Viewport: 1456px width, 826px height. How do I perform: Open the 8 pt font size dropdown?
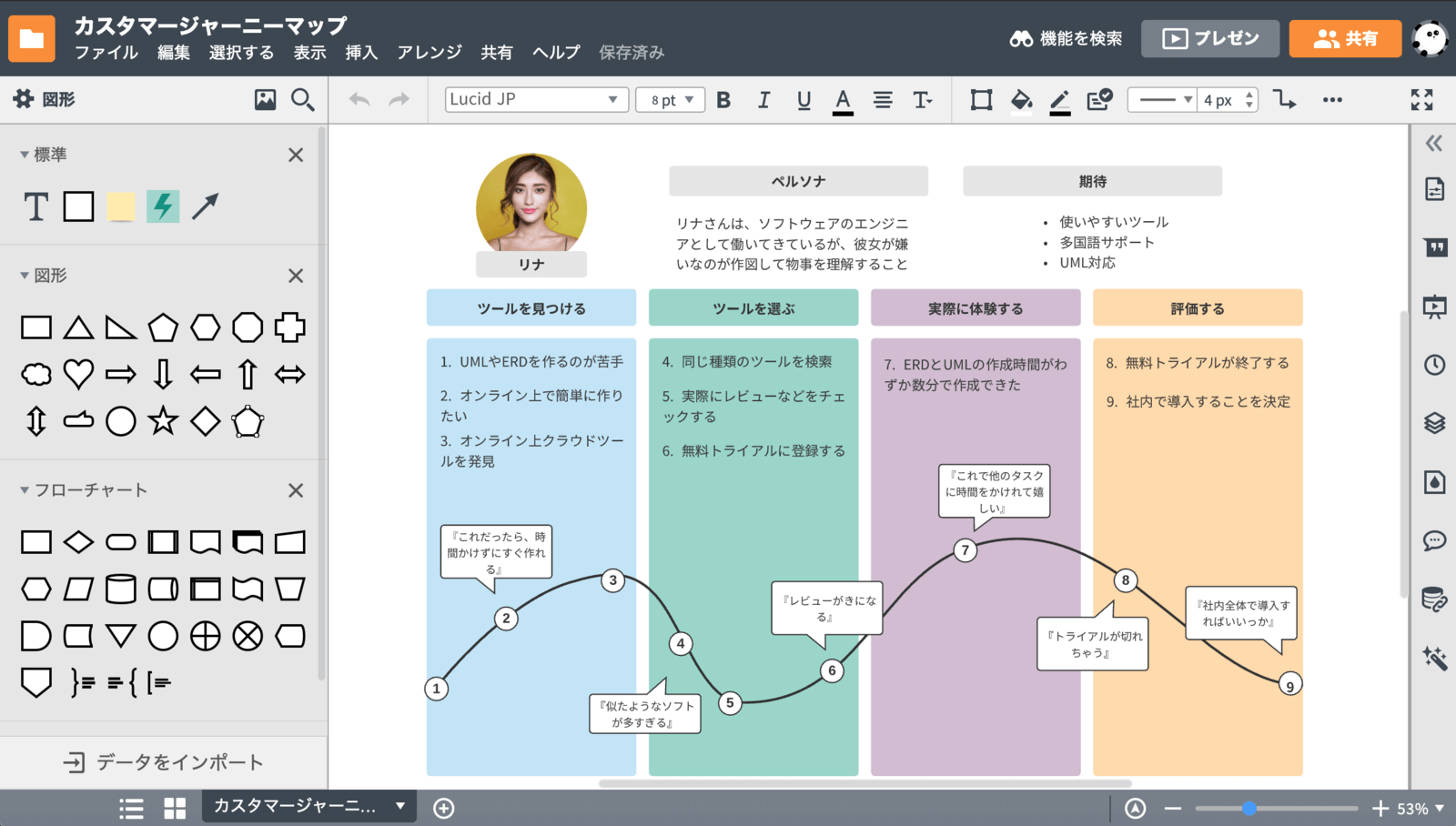pos(672,100)
